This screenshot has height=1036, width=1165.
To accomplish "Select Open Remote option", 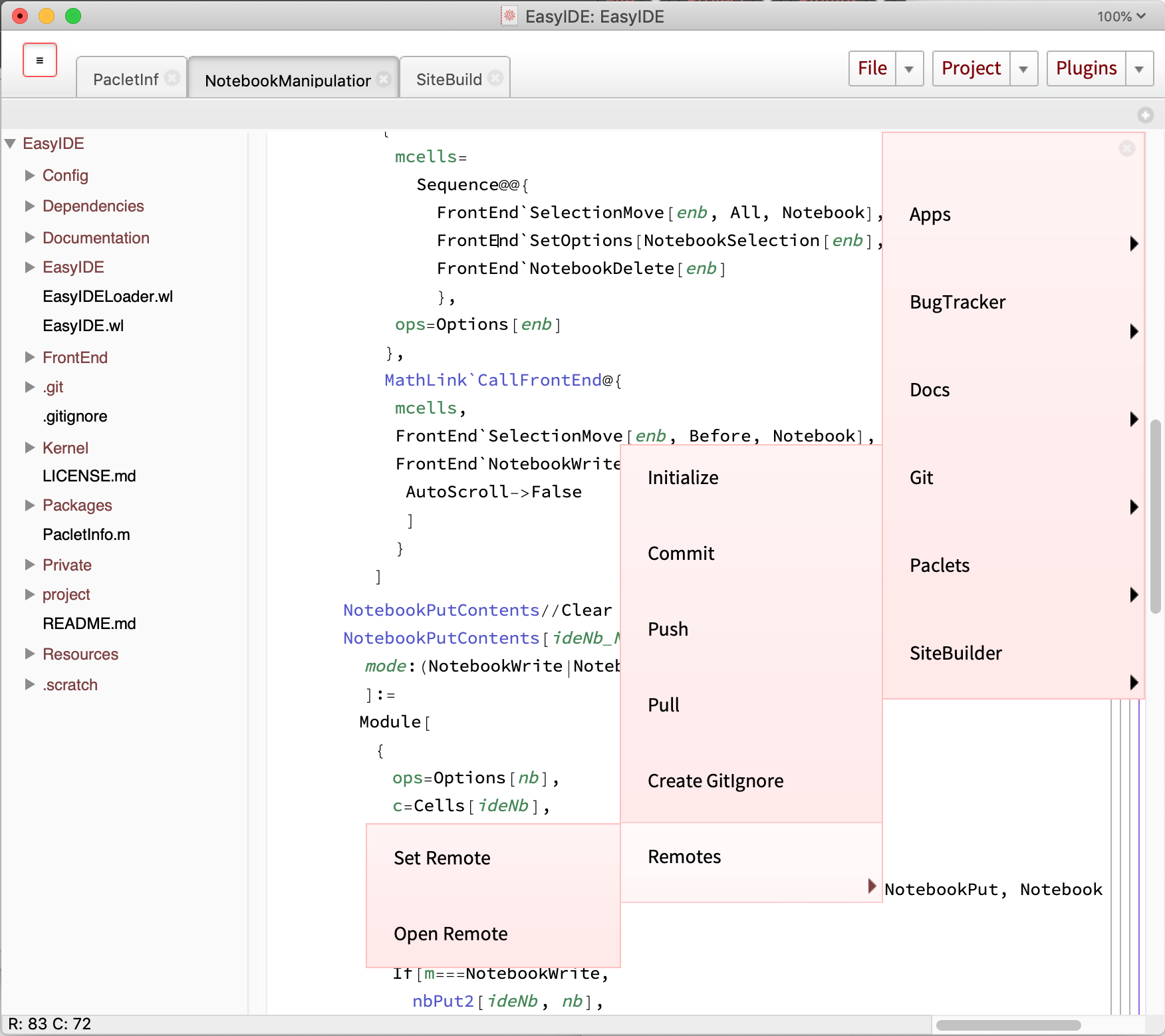I will (x=493, y=934).
